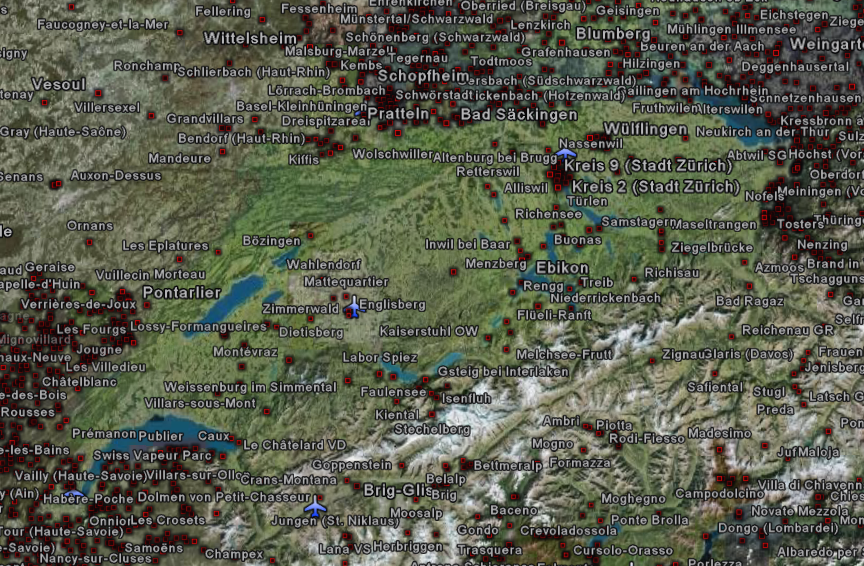Click the Pontarlier place label

tap(182, 292)
